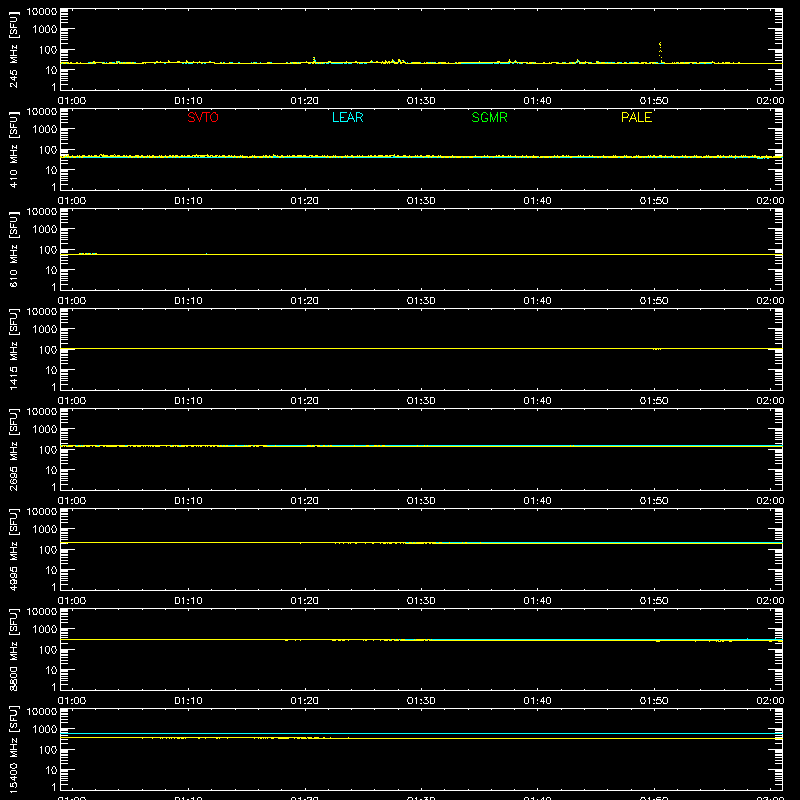The image size is (800, 800).
Task: Click the 100 y-axis label of 610 MHz plot
Action: coord(48,250)
